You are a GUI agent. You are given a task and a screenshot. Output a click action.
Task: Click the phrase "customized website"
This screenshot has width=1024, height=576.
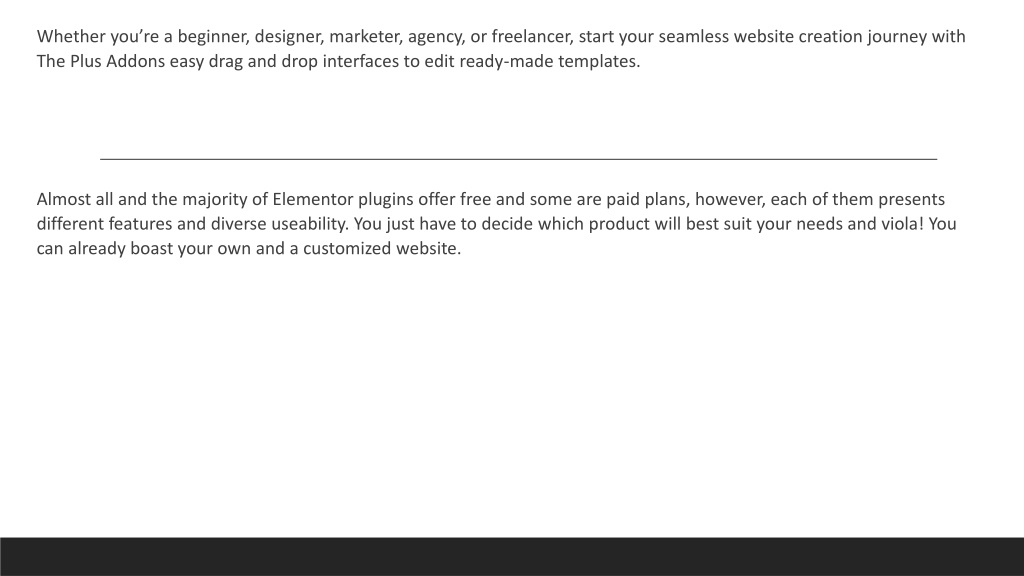click(379, 249)
